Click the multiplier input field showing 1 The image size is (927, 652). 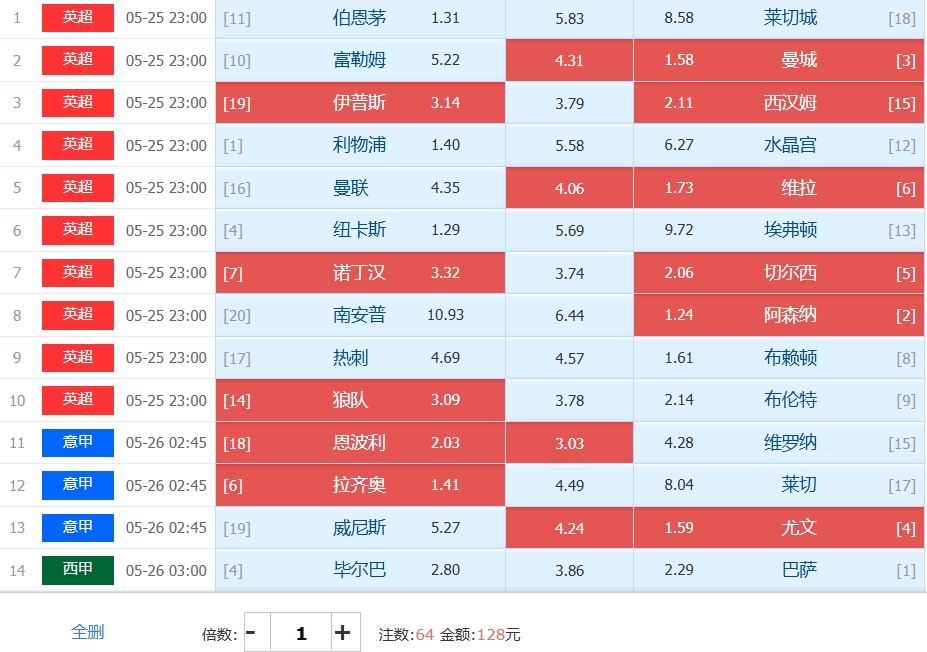point(301,632)
